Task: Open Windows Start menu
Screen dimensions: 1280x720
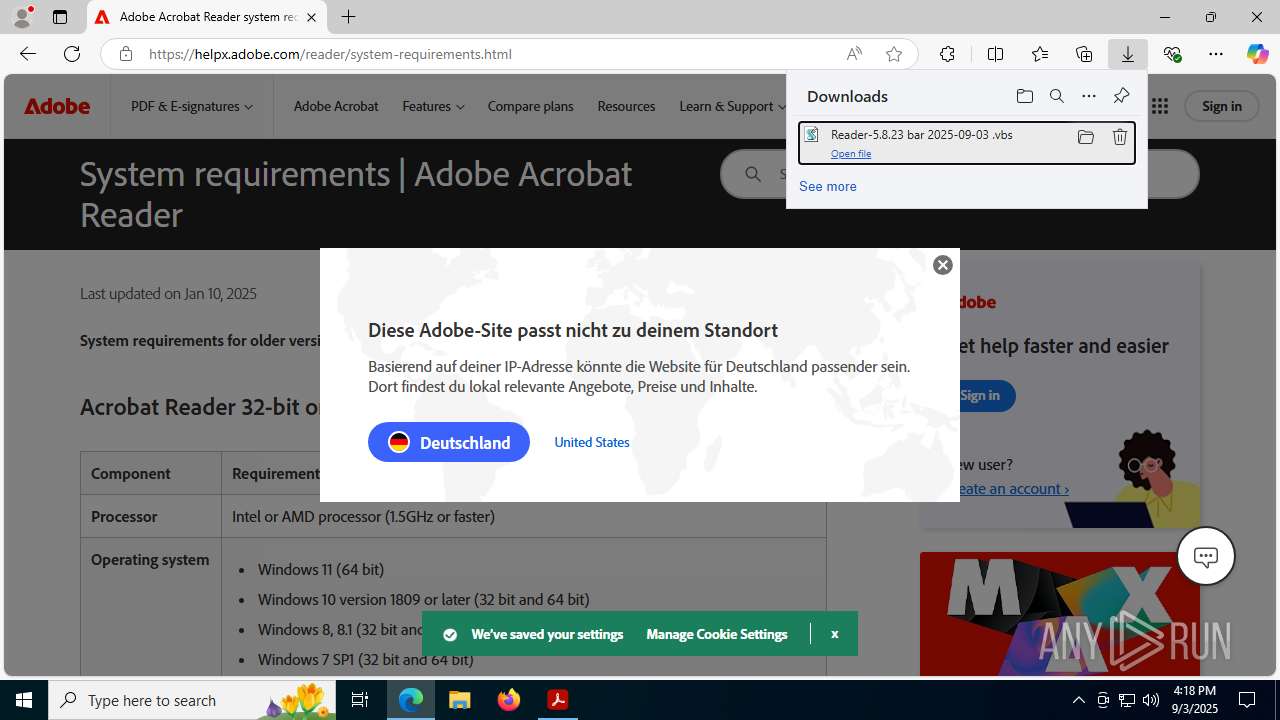Action: [x=24, y=700]
